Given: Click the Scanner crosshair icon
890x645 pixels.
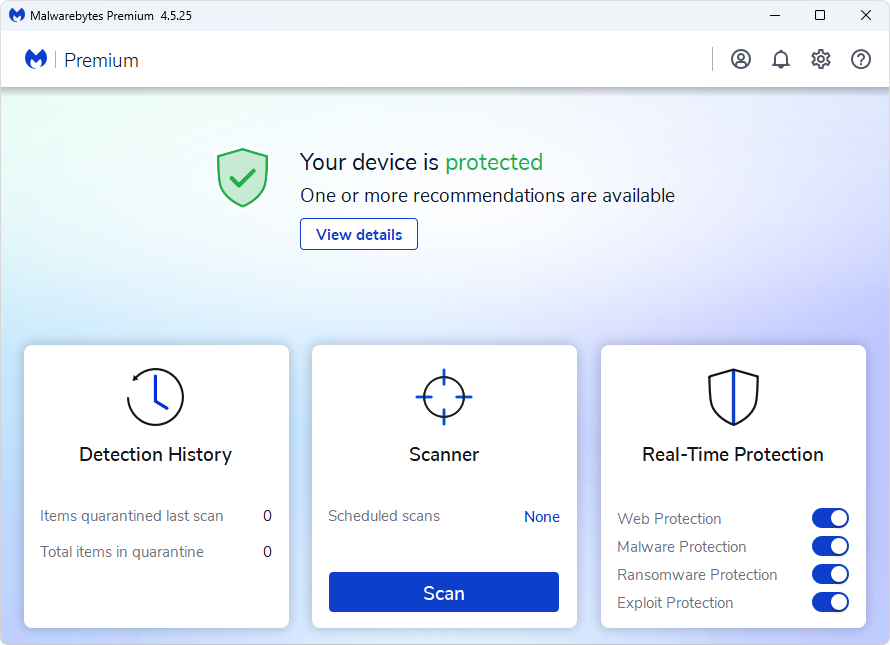Looking at the screenshot, I should [x=444, y=397].
